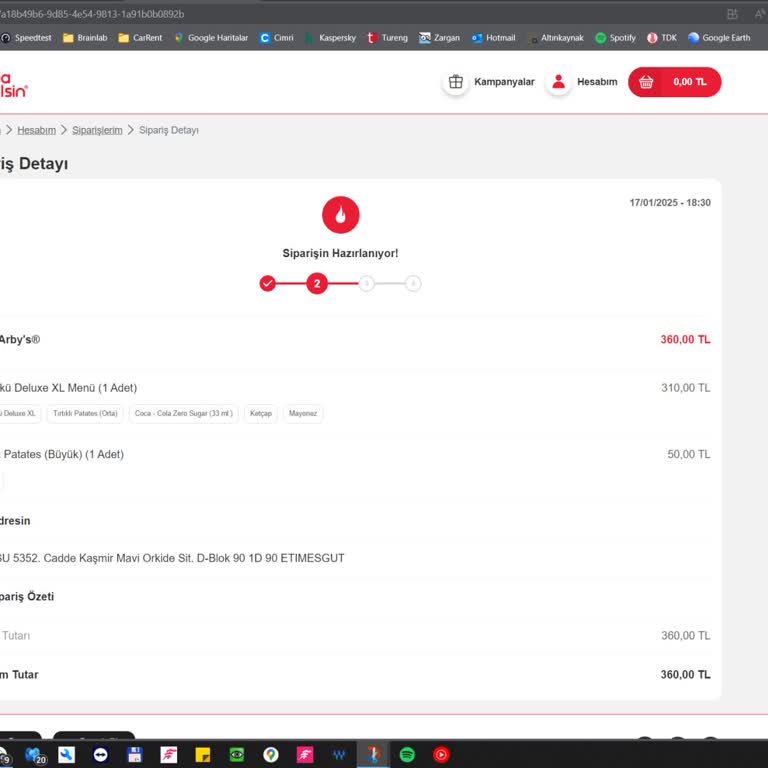The image size is (768, 768).
Task: Click the Mayonez tag
Action: coord(303,413)
